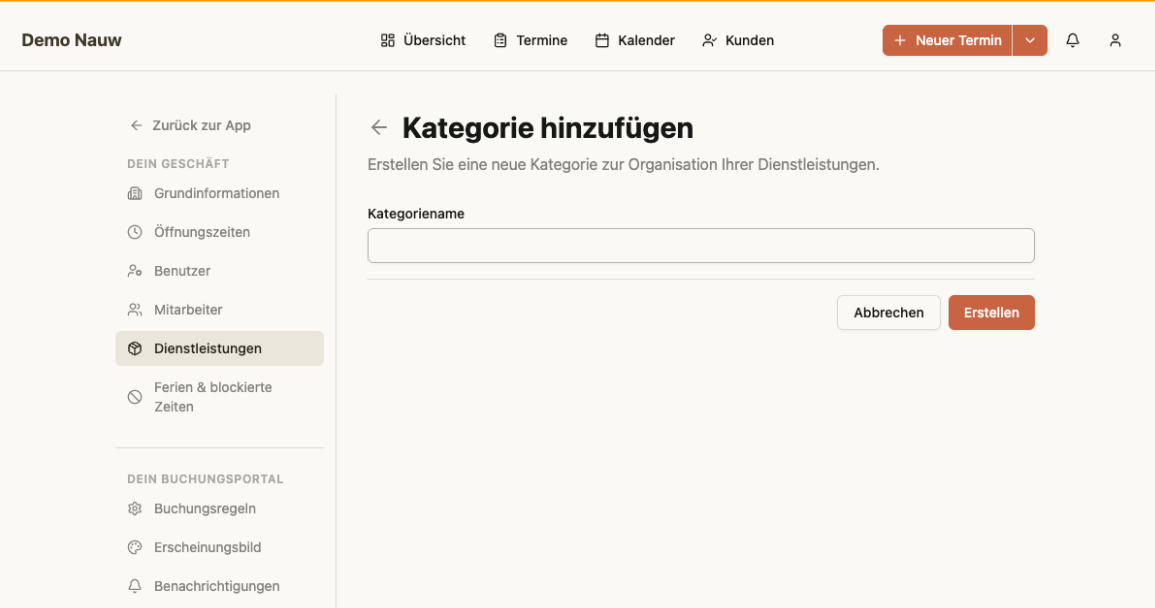
Task: Click the Buchungsregeln gear icon
Action: coord(135,509)
